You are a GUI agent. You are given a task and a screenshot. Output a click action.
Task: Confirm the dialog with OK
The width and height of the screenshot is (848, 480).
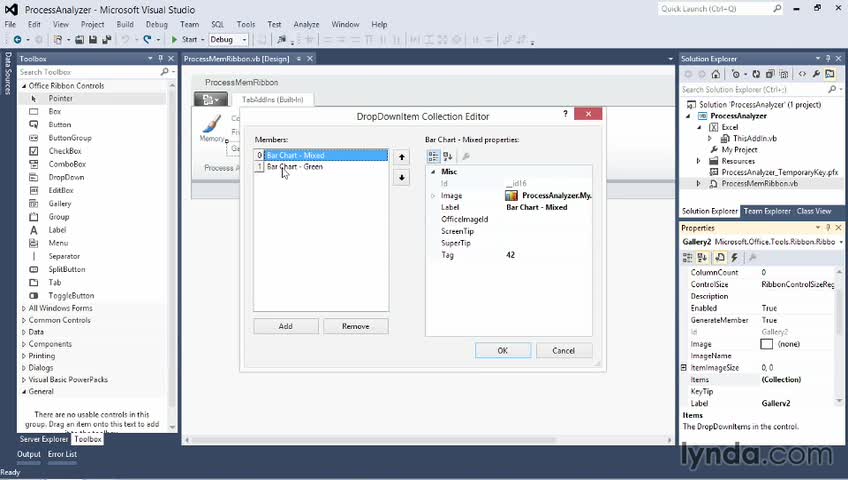tap(502, 350)
